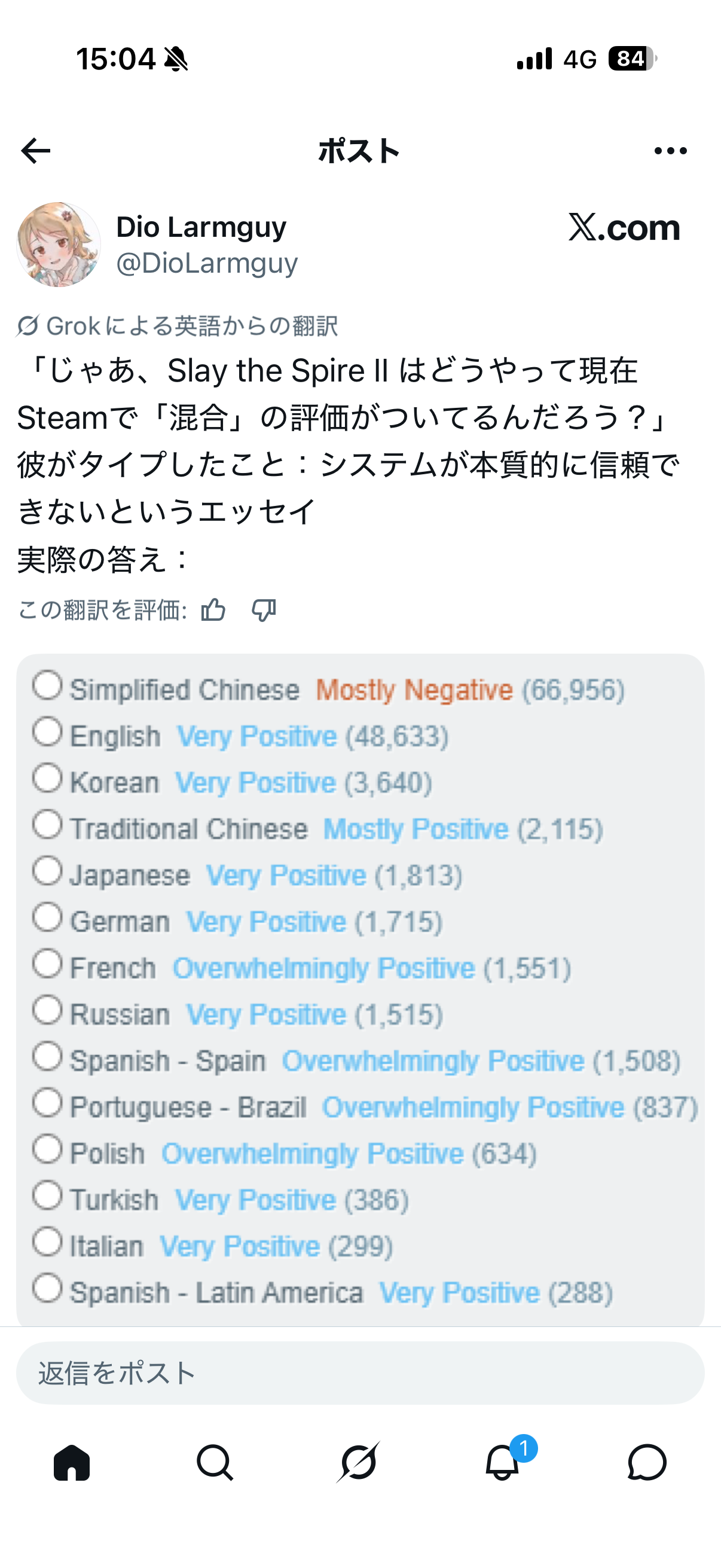Select the English radio button
Image resolution: width=721 pixels, height=1568 pixels.
tap(47, 731)
